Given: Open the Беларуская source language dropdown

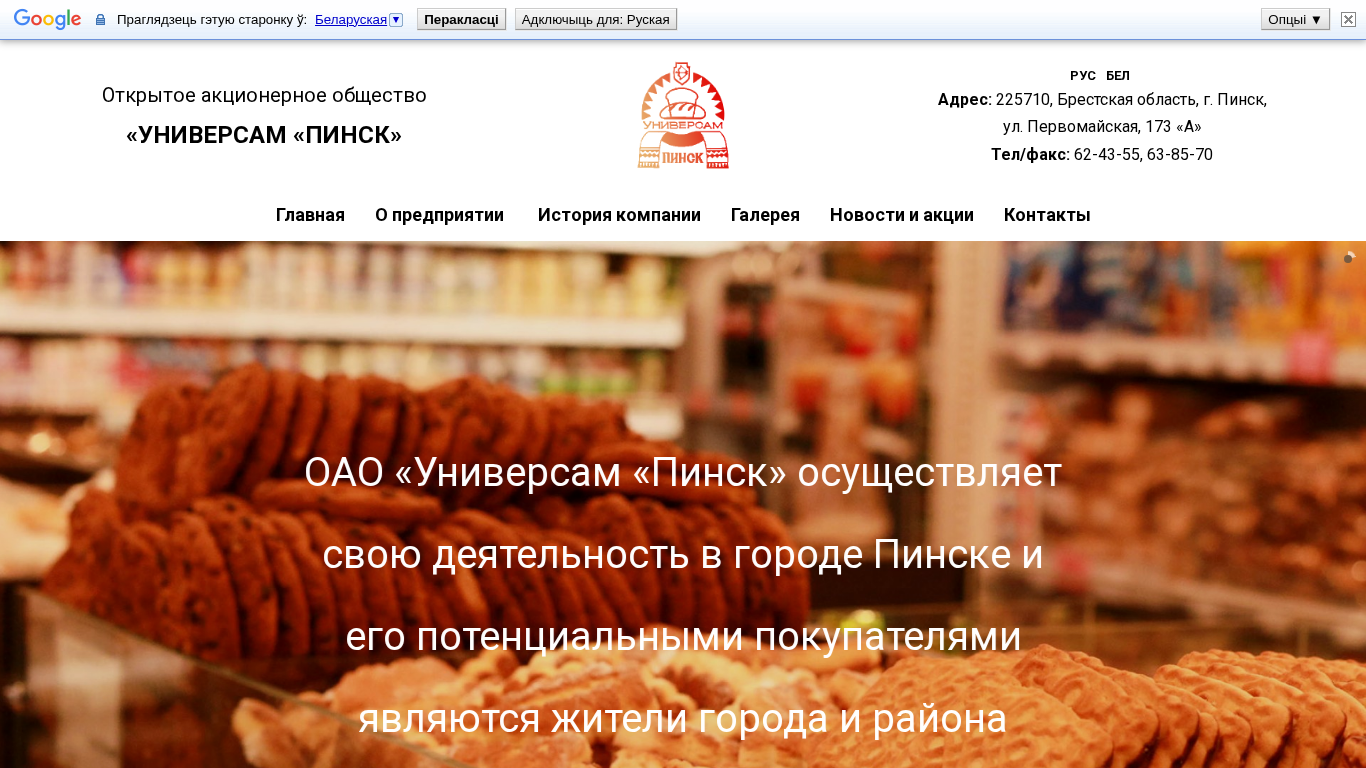Looking at the screenshot, I should [358, 20].
